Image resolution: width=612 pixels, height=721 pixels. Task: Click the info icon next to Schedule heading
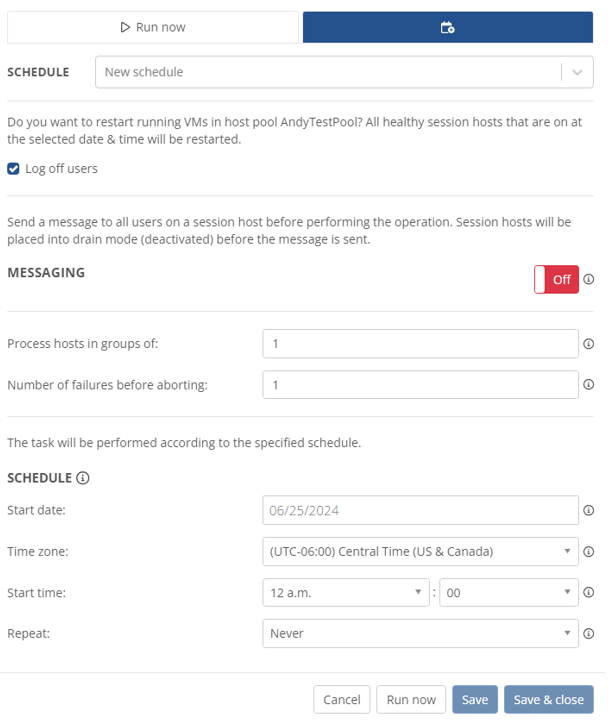tap(83, 478)
